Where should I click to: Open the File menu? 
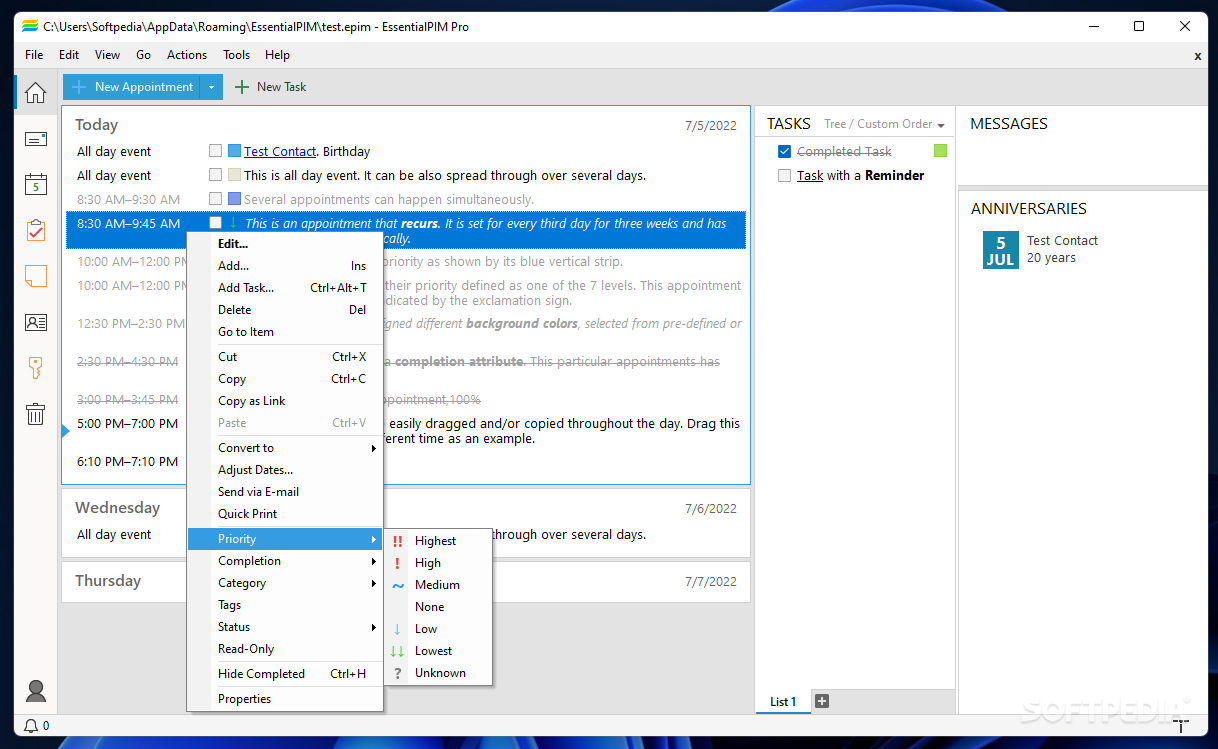(34, 55)
